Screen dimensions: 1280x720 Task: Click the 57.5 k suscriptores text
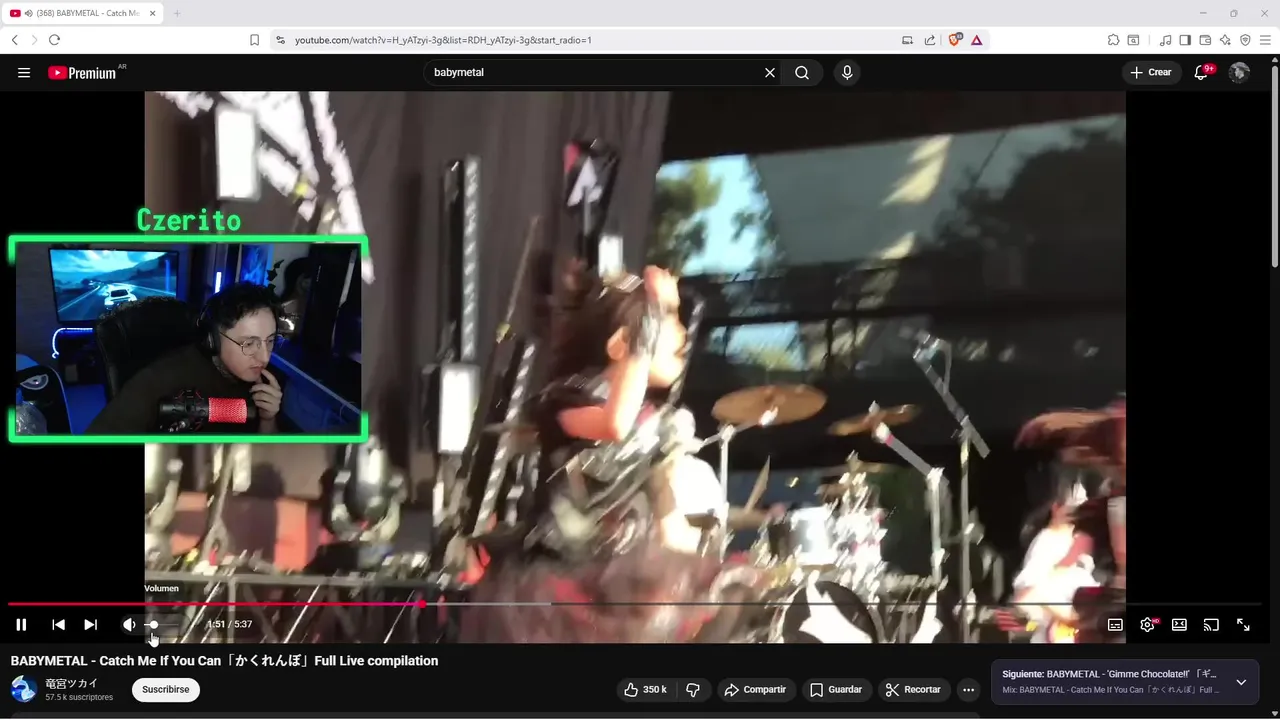coord(79,697)
